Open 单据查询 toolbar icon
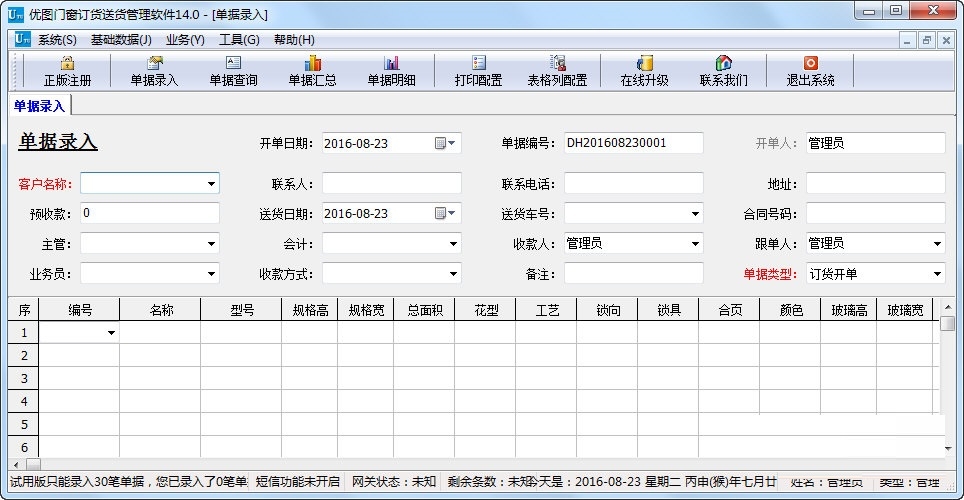This screenshot has height=500, width=964. click(x=234, y=63)
